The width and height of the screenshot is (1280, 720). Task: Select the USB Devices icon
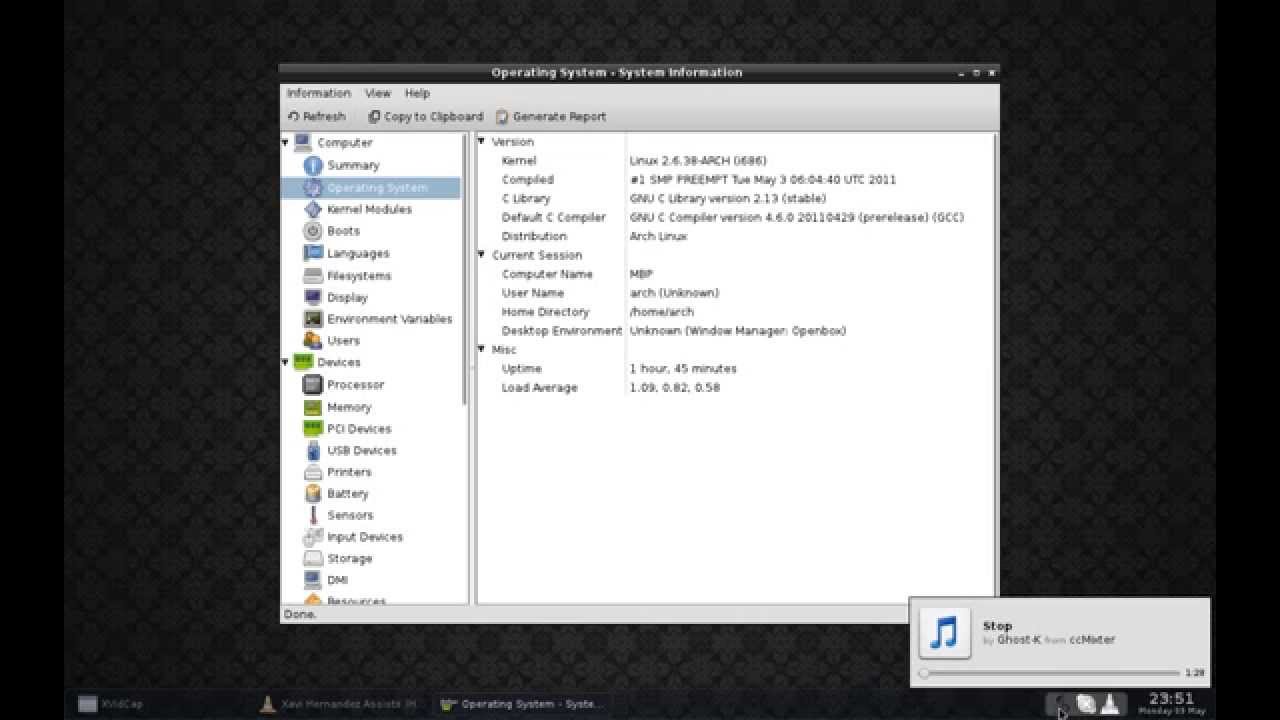(313, 450)
